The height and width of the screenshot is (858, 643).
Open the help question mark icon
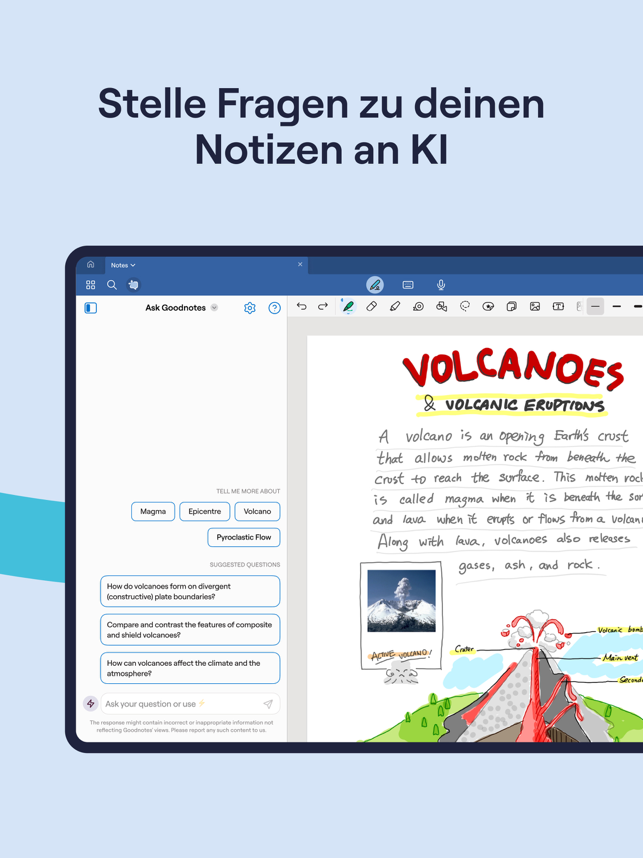tap(275, 308)
